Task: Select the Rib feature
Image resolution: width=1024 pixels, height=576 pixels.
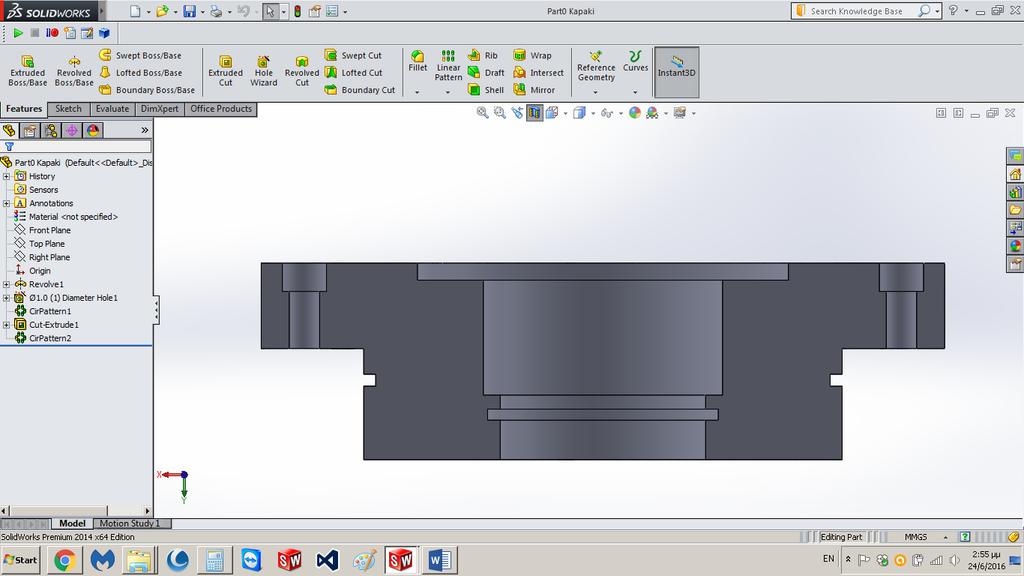Action: pos(483,56)
